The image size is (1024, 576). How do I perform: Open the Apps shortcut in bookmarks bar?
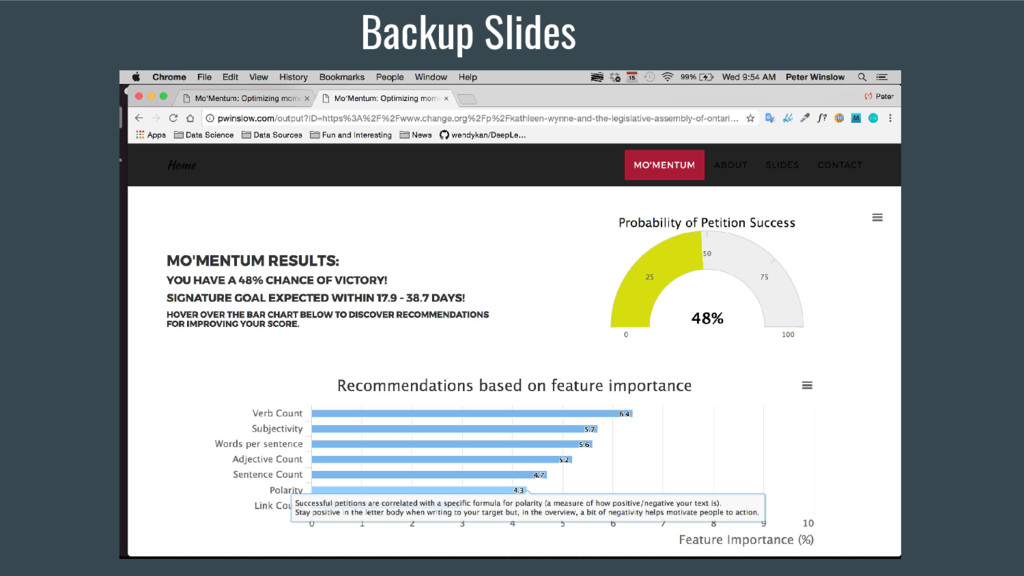(x=150, y=135)
